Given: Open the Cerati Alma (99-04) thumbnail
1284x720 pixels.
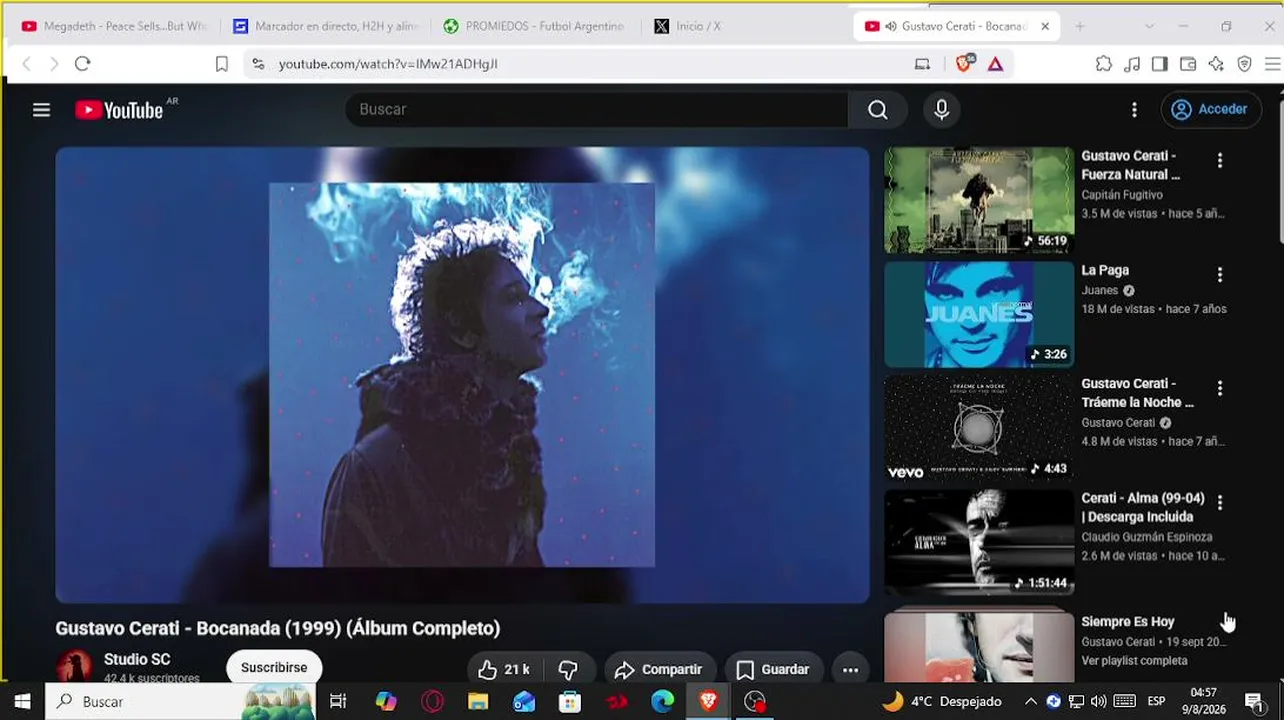Looking at the screenshot, I should (979, 542).
